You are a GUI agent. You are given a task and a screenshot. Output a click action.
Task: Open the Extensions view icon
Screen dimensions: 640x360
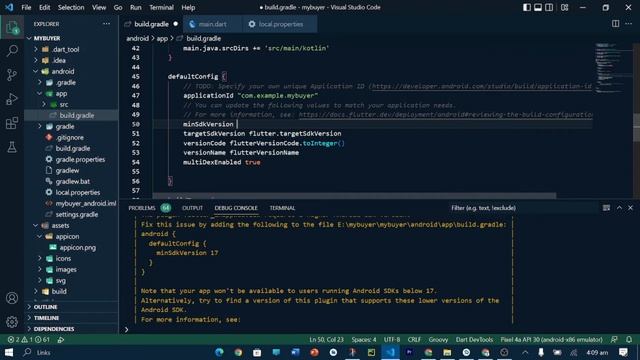tap(12, 123)
